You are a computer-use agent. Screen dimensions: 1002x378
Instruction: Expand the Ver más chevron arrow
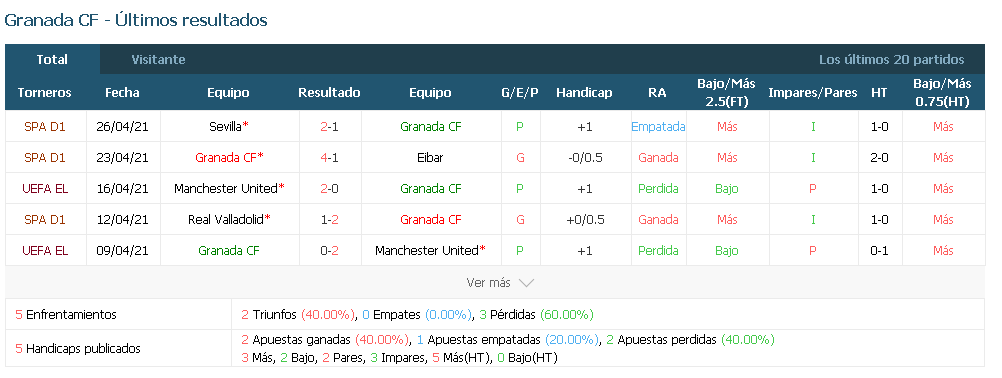coord(527,282)
